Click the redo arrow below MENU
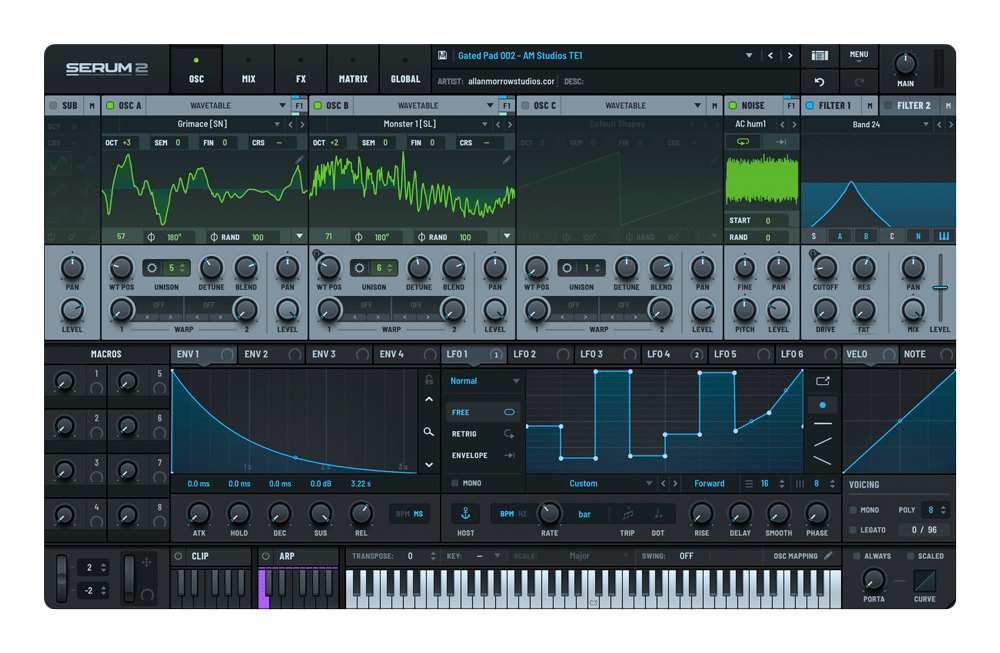 tap(859, 82)
